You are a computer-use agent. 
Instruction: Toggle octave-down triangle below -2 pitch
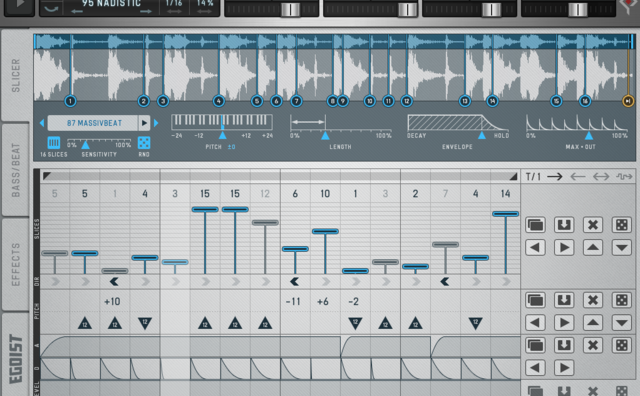point(356,323)
